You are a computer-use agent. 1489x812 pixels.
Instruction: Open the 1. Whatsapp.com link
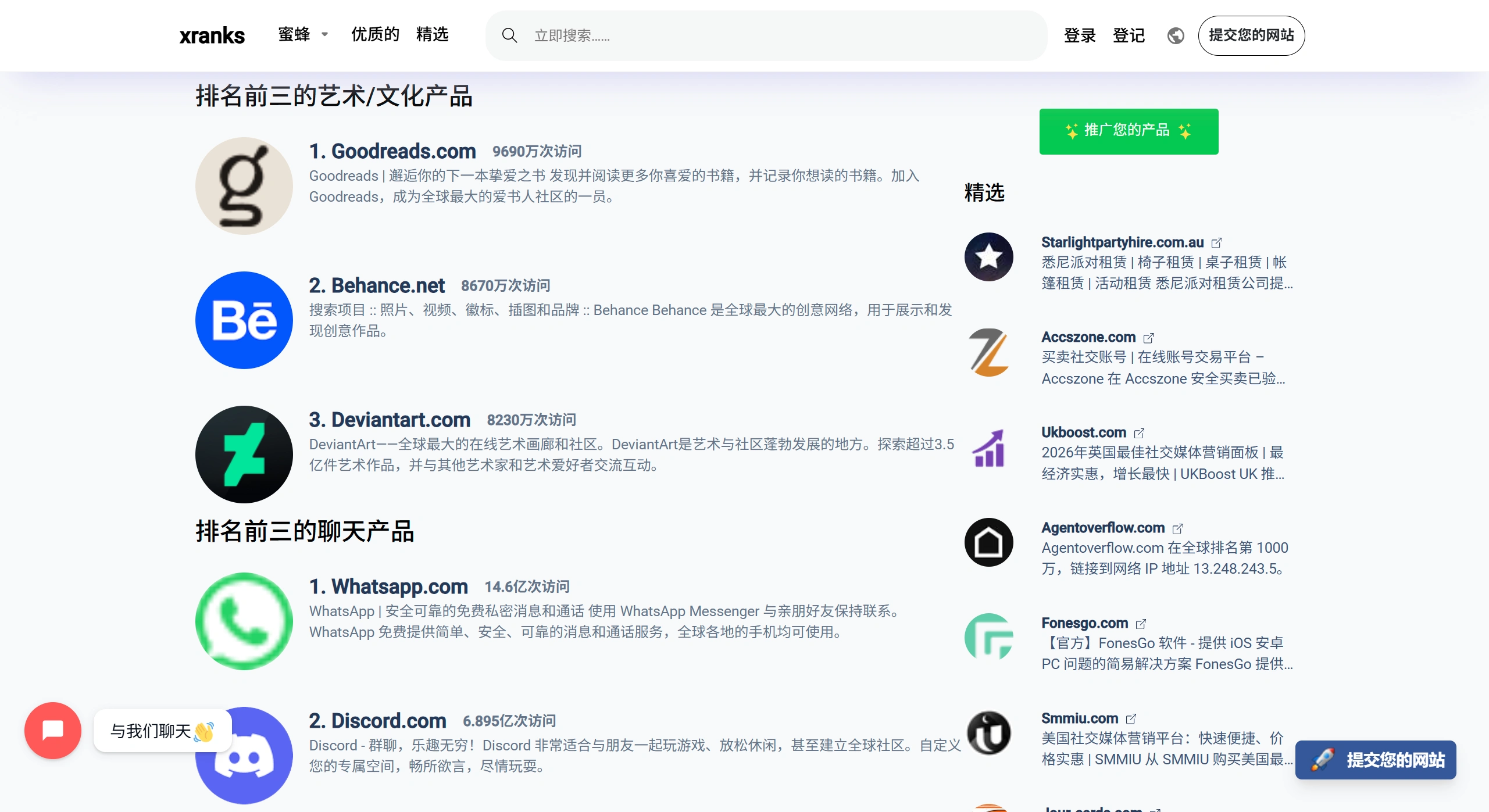(x=388, y=586)
